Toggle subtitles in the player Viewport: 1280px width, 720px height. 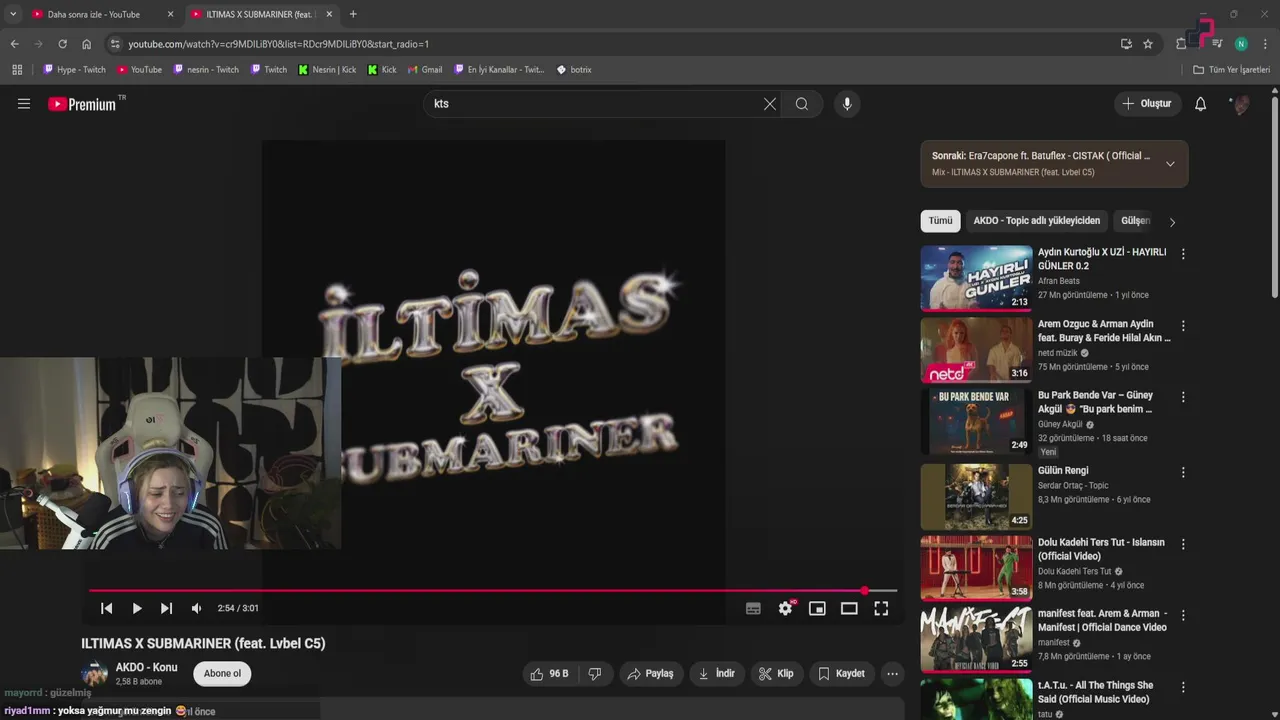pyautogui.click(x=753, y=608)
